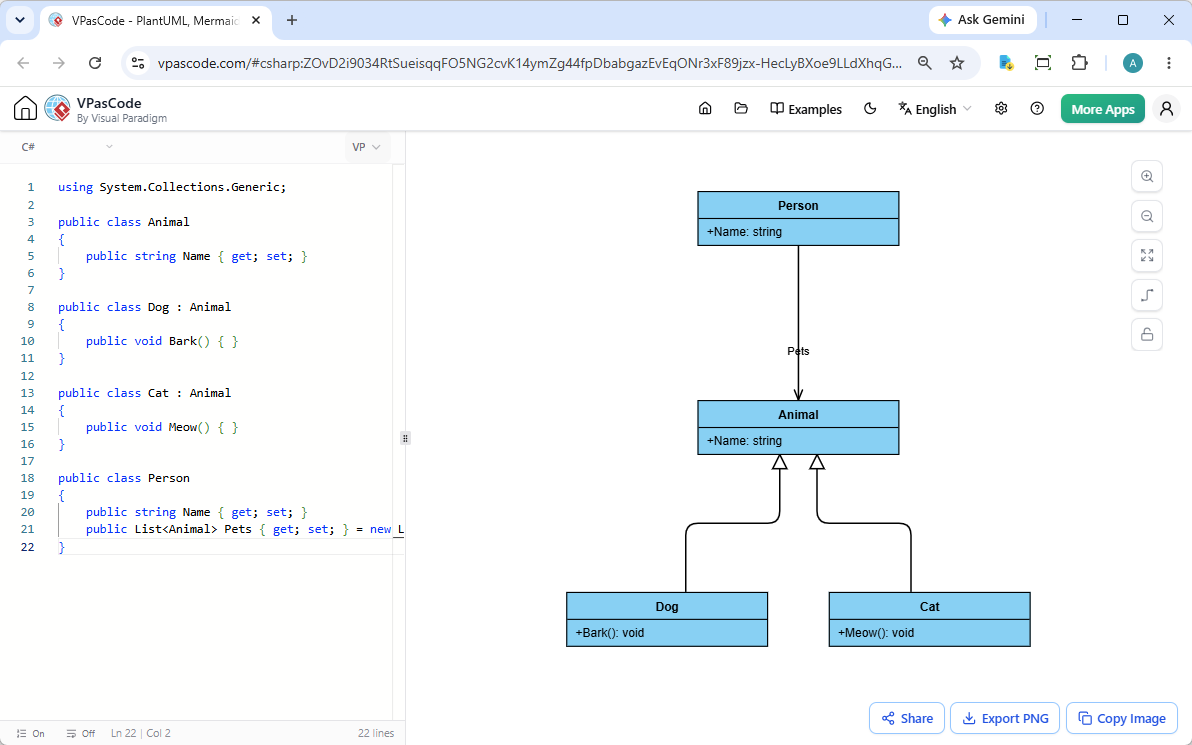Reload the browser page
The image size is (1192, 745).
(x=95, y=63)
